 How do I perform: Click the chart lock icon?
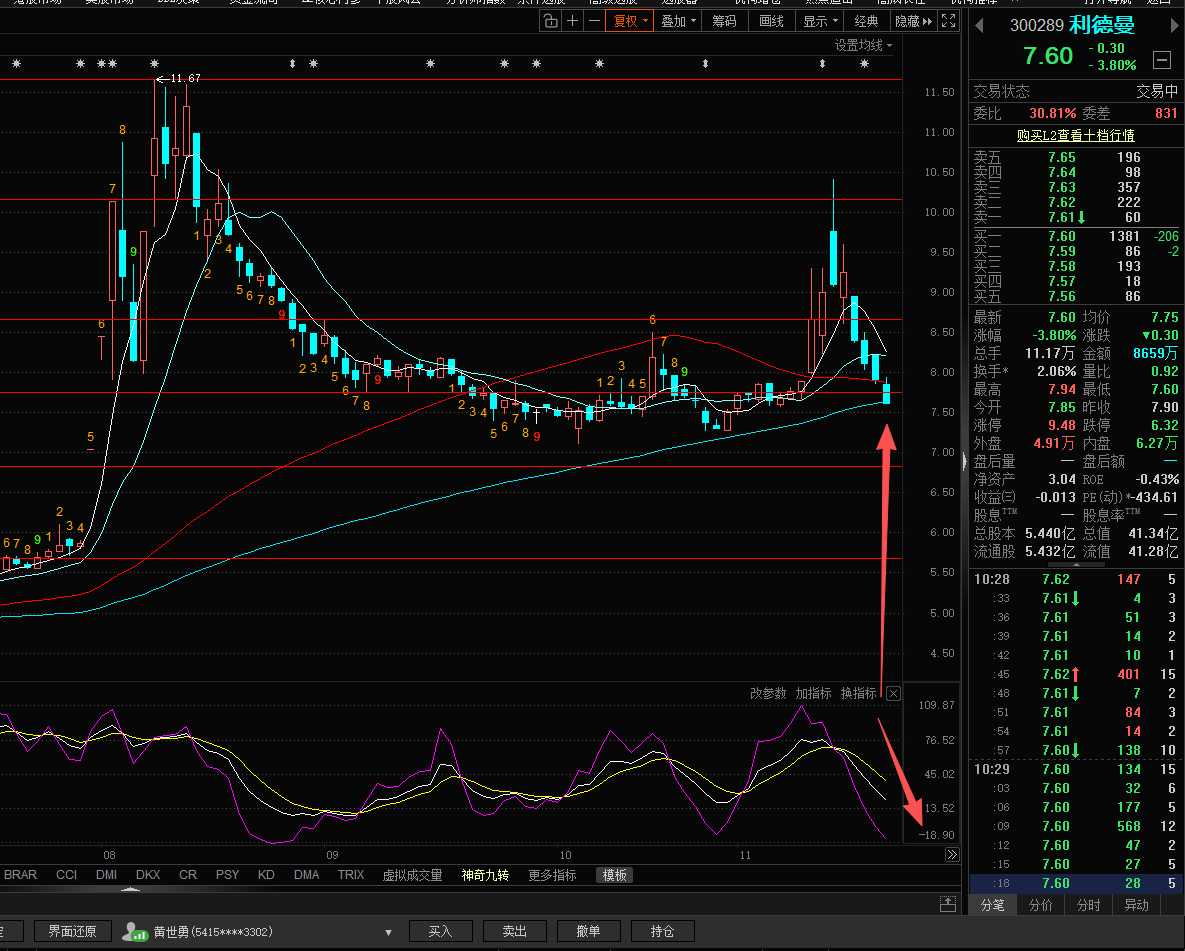pyautogui.click(x=551, y=21)
